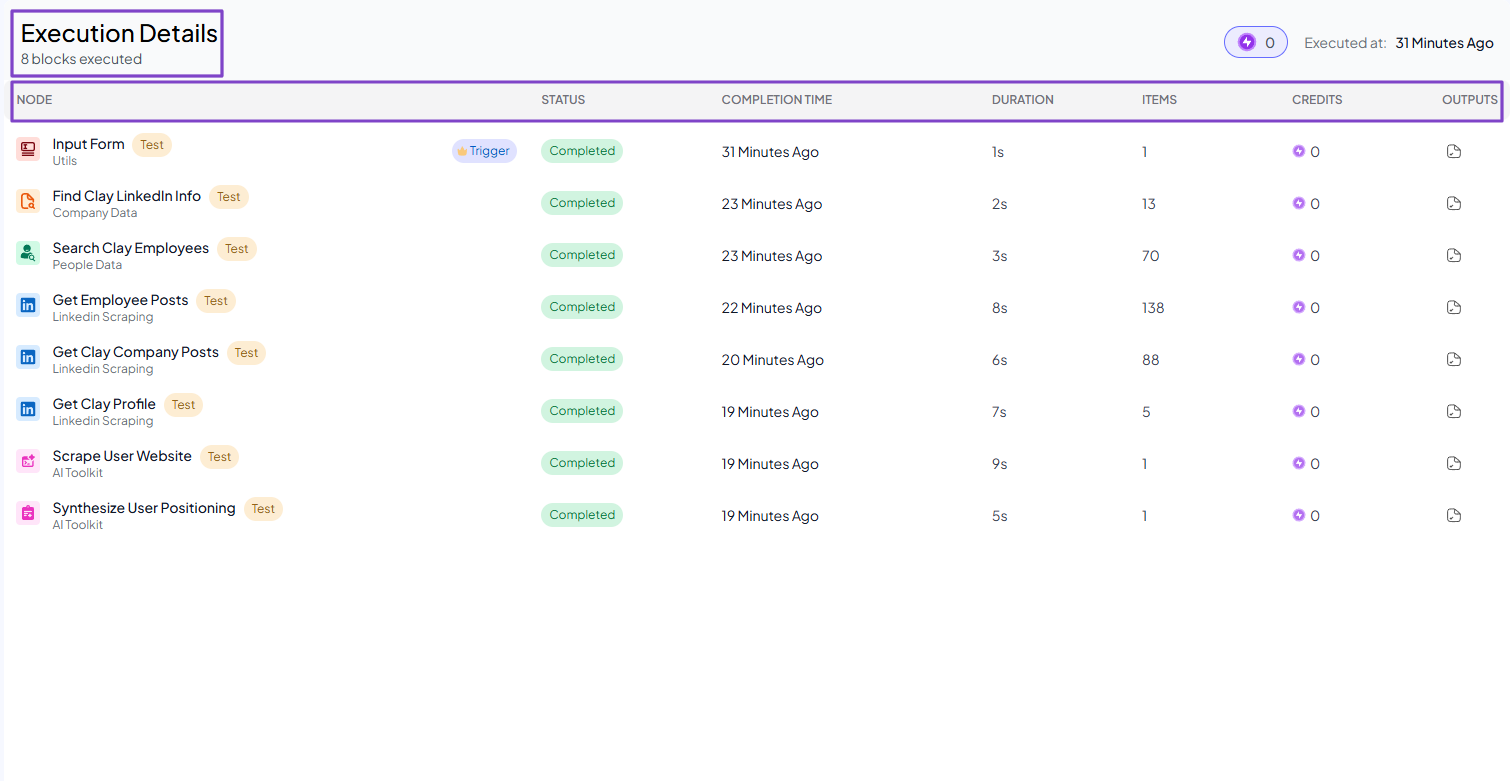Image resolution: width=1510 pixels, height=781 pixels.
Task: Click the 88 items value
Action: (1151, 360)
